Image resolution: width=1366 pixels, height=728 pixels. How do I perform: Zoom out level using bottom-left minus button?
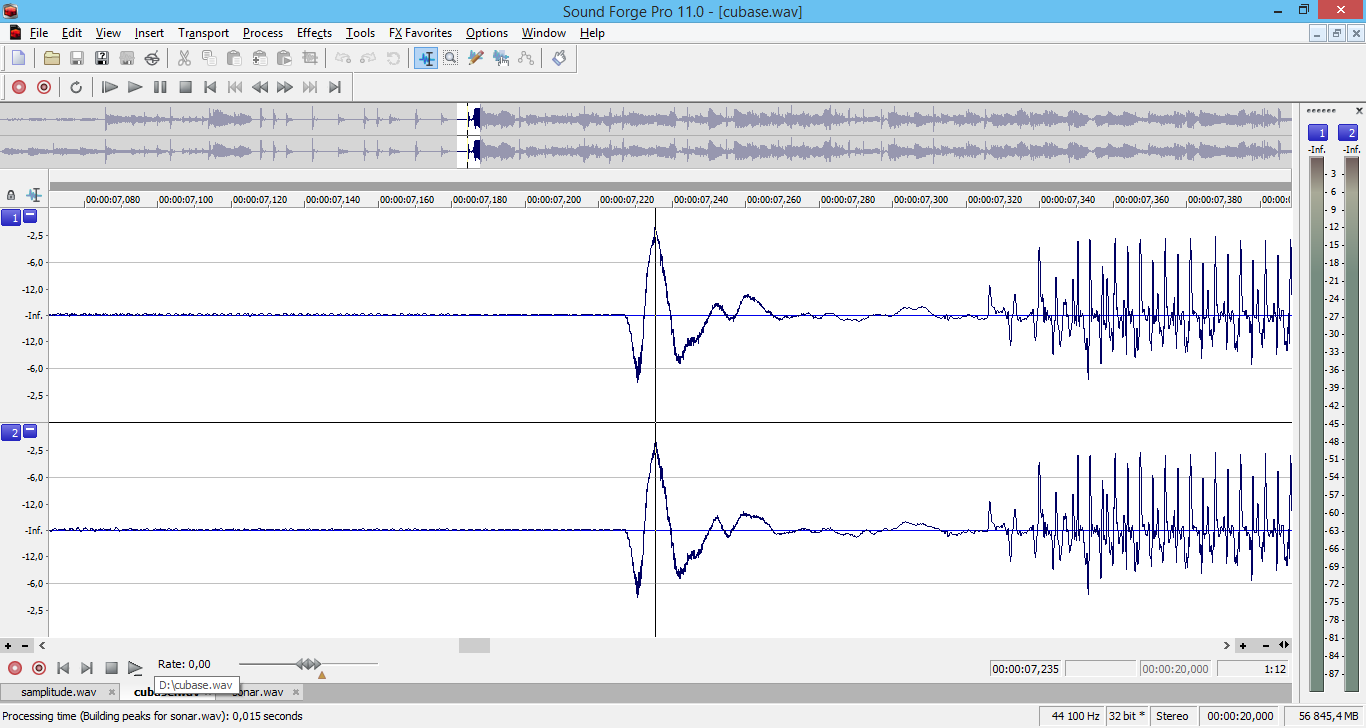pyautogui.click(x=25, y=646)
